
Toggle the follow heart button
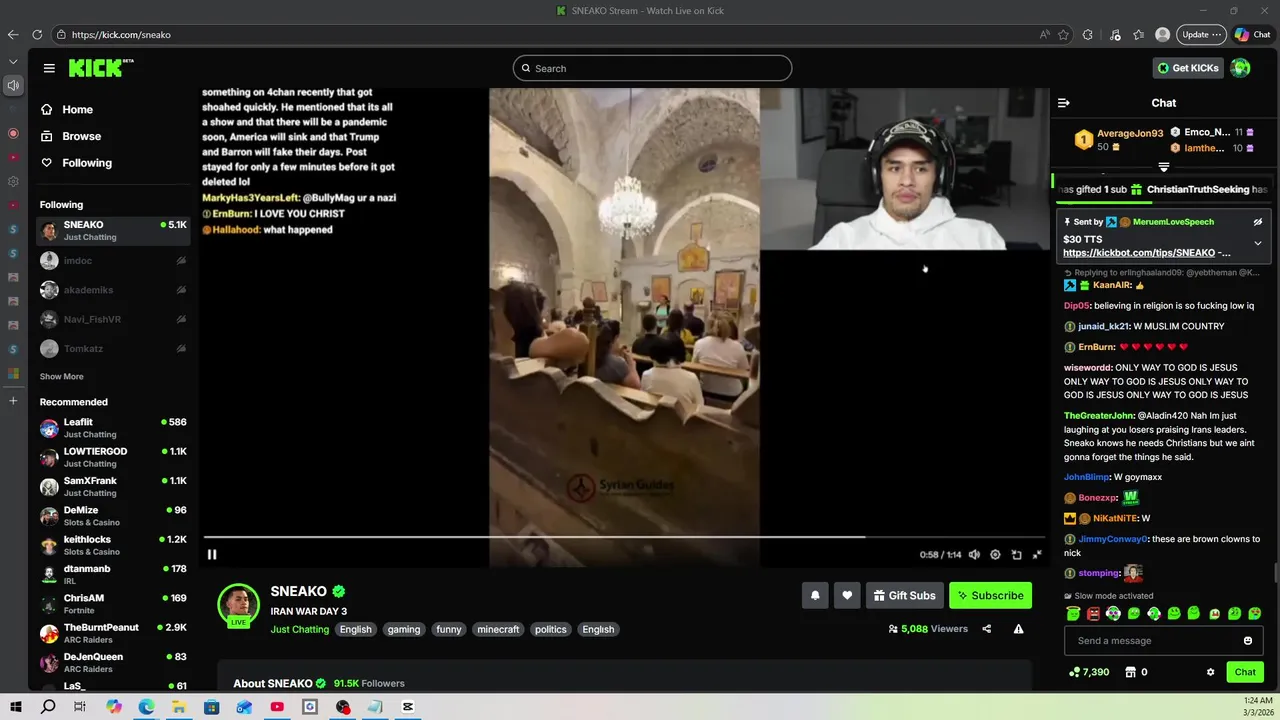pyautogui.click(x=847, y=596)
